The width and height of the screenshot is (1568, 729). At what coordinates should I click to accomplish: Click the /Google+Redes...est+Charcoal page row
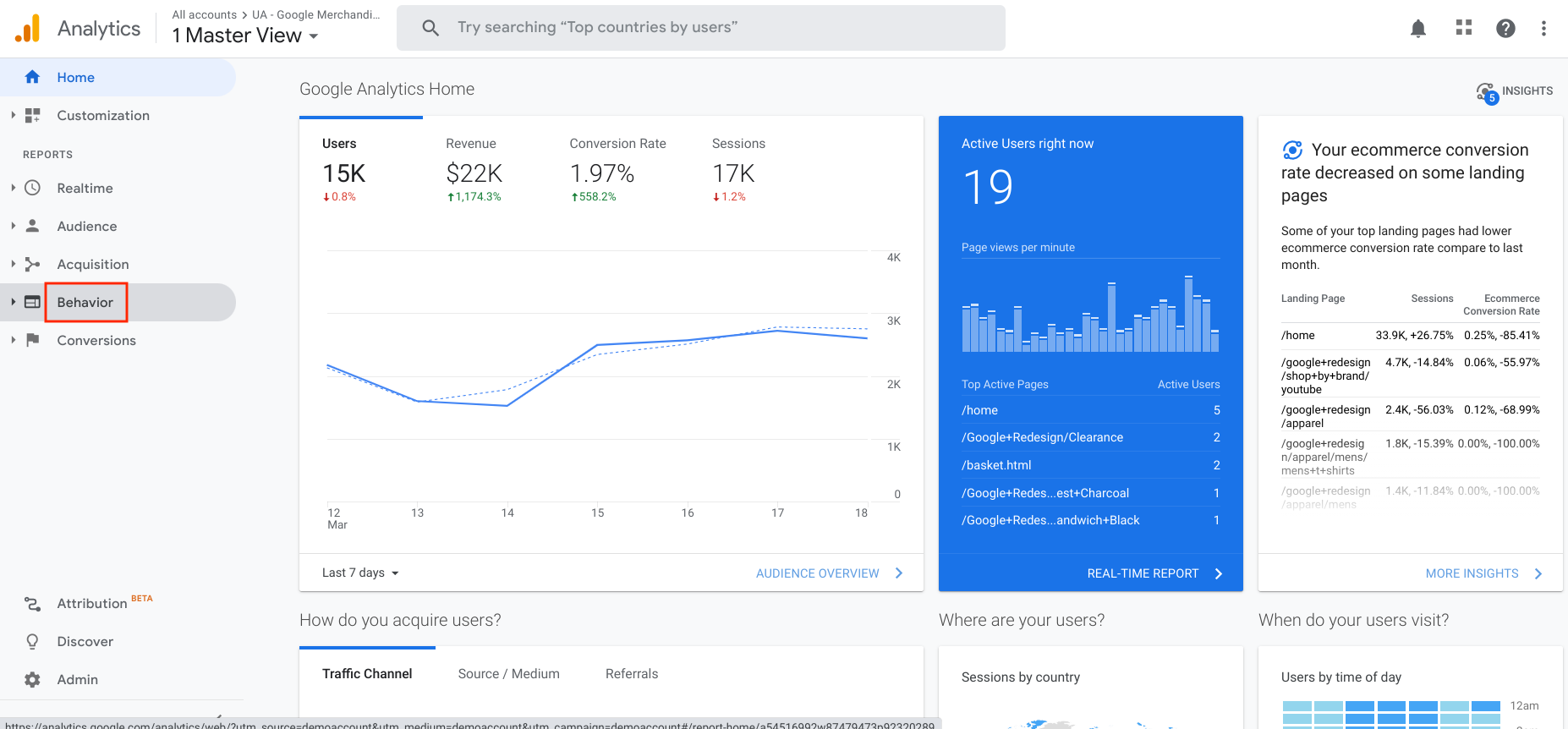tap(1090, 493)
